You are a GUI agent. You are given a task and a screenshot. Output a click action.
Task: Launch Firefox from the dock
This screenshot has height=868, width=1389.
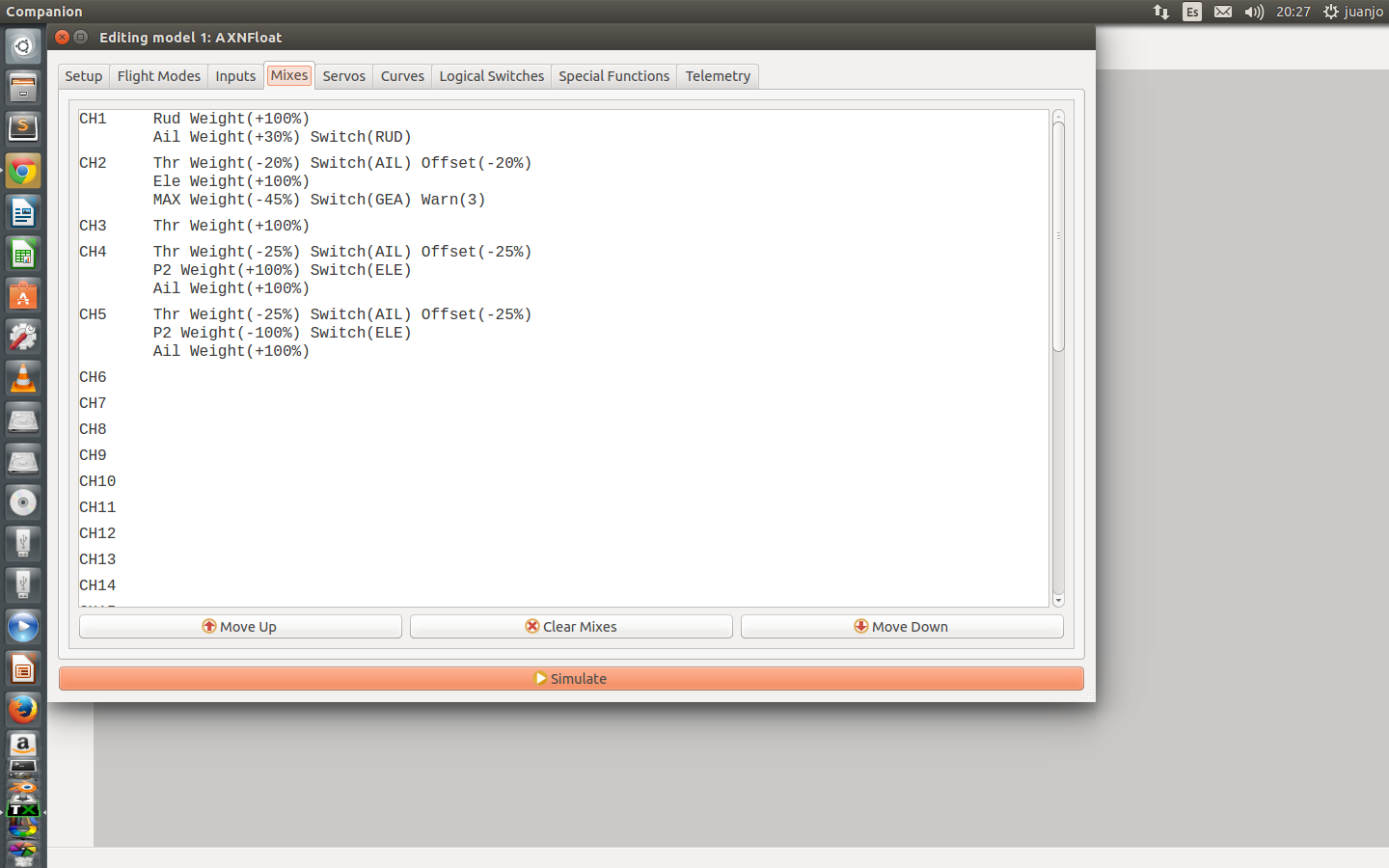tap(23, 709)
